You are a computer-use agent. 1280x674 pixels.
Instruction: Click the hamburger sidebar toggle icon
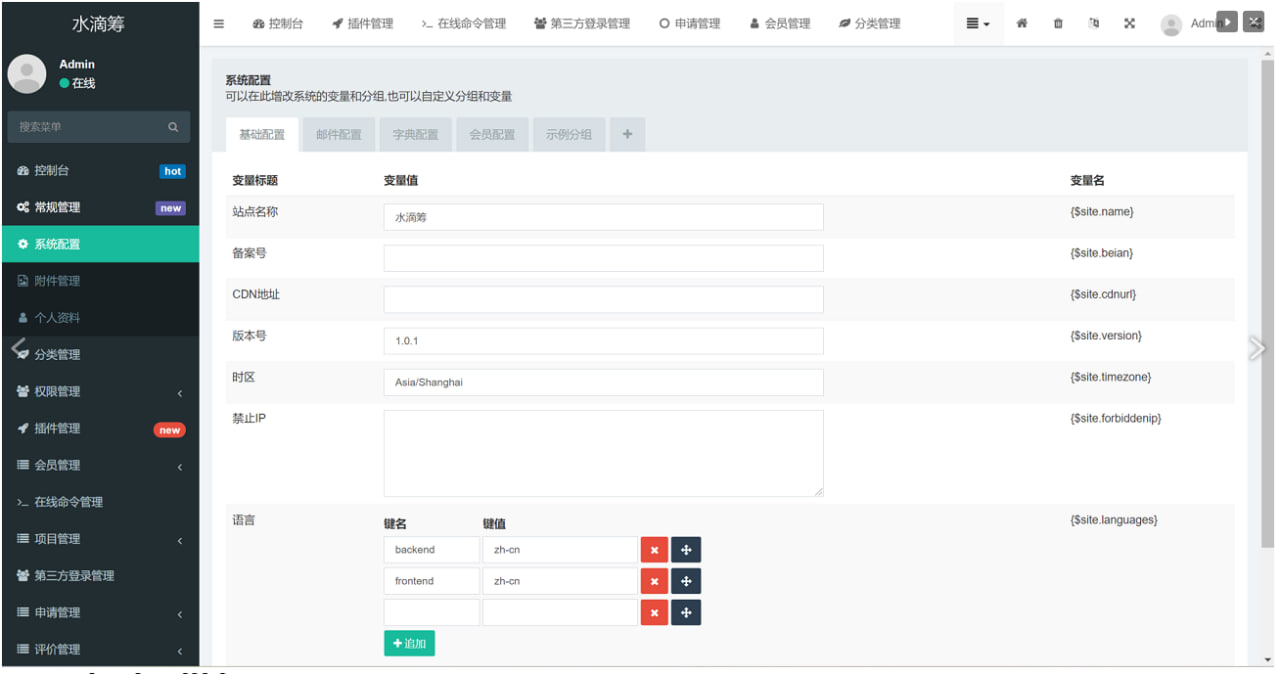tap(219, 24)
